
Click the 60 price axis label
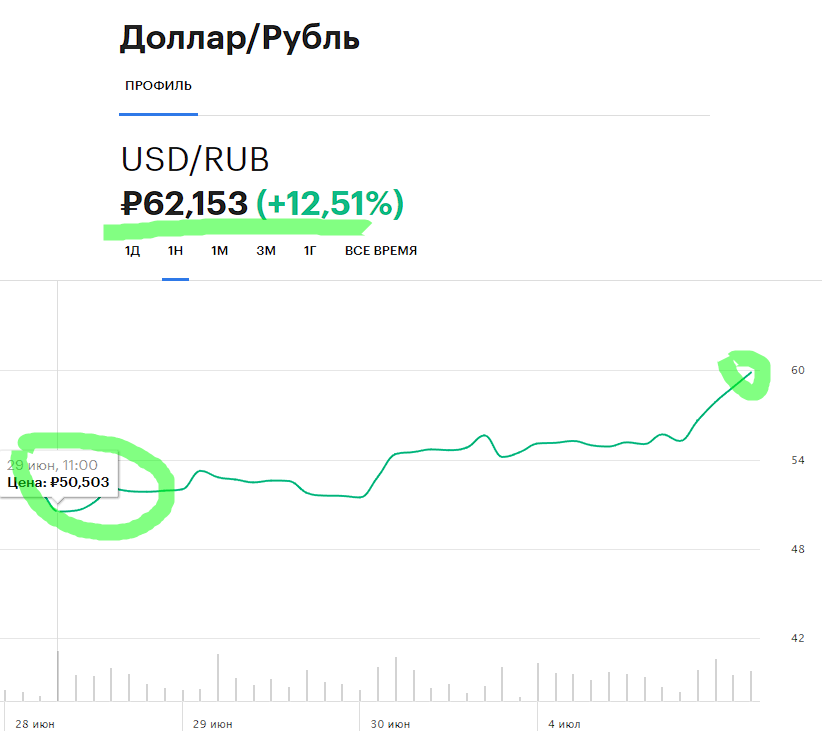tap(769, 370)
